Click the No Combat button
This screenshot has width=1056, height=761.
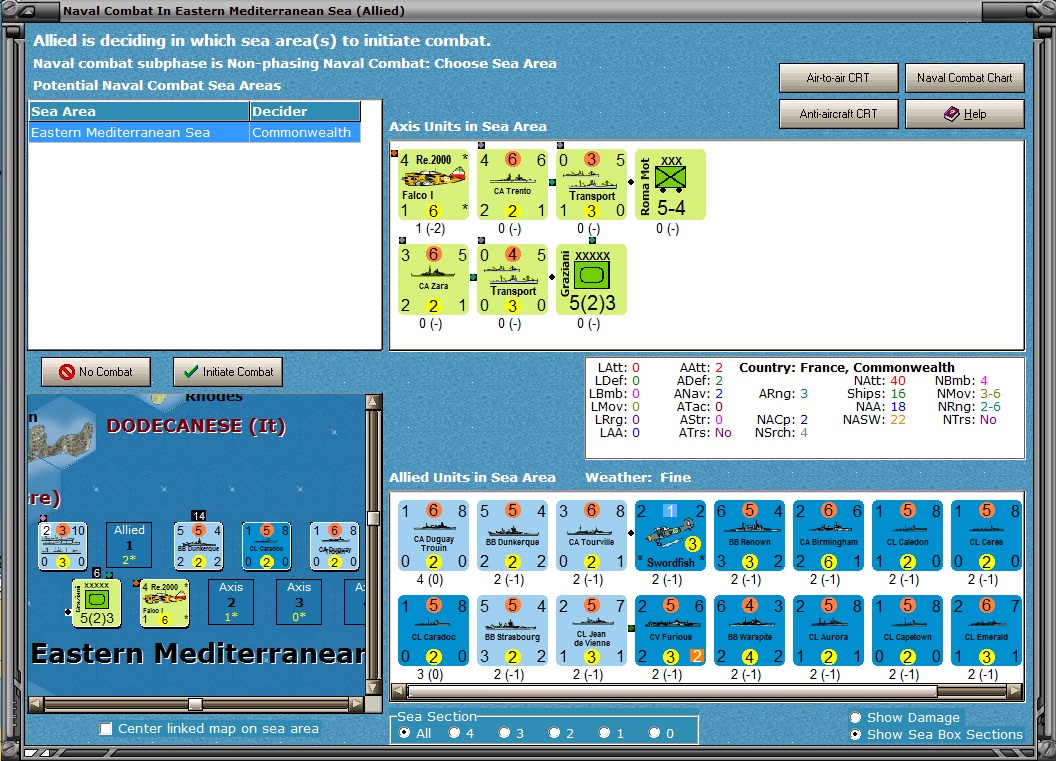point(96,372)
